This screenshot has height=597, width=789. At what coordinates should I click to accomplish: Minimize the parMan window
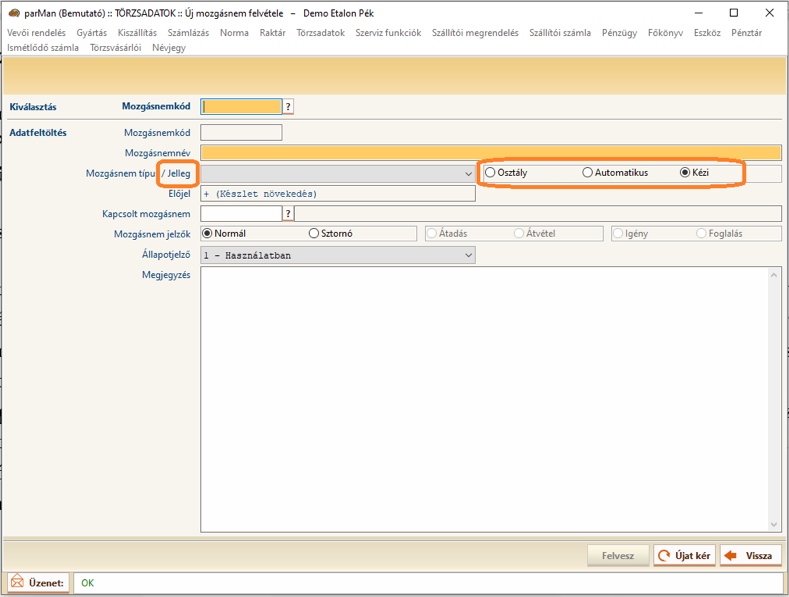click(698, 13)
